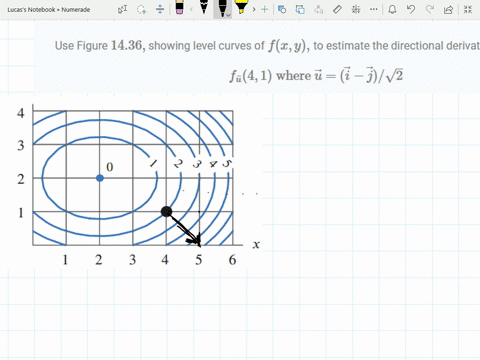Choose the Lasso Select tool
The height and width of the screenshot is (360, 480).
tap(142, 9)
